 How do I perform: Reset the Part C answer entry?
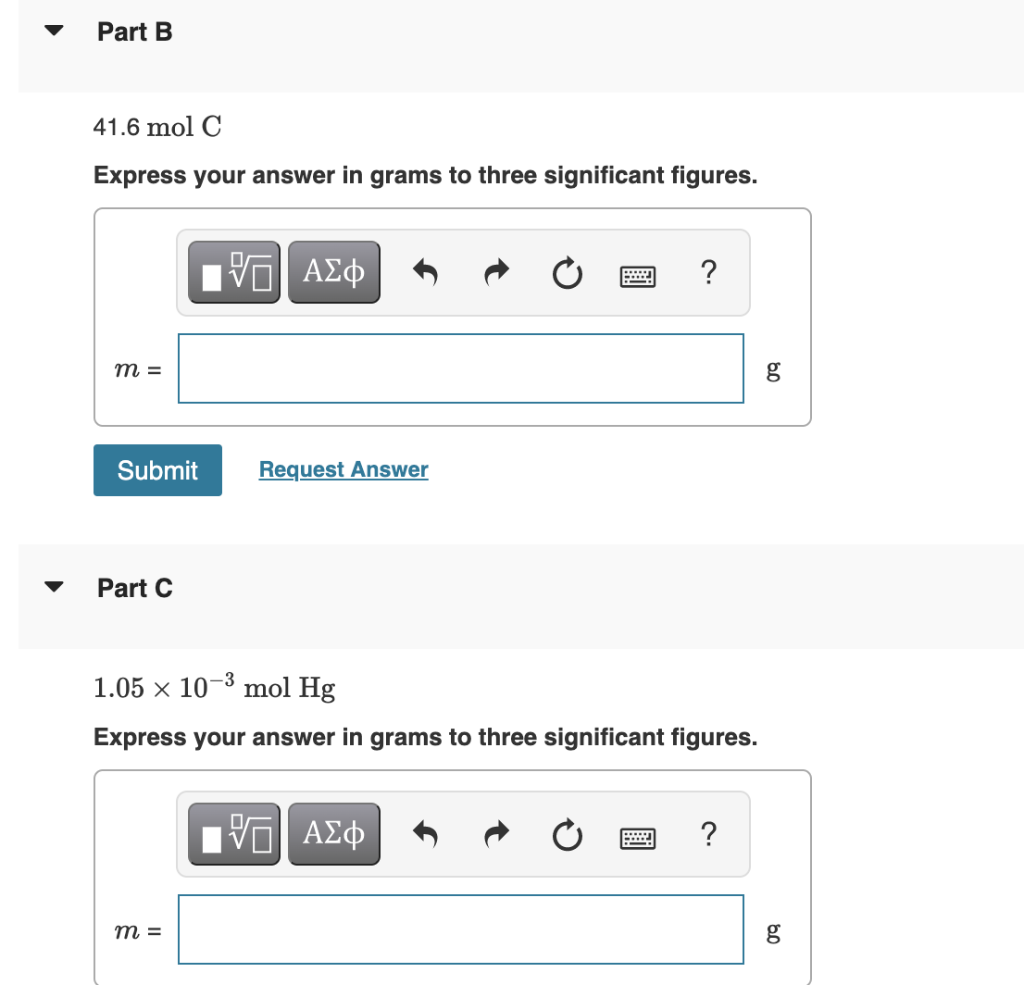pyautogui.click(x=566, y=834)
